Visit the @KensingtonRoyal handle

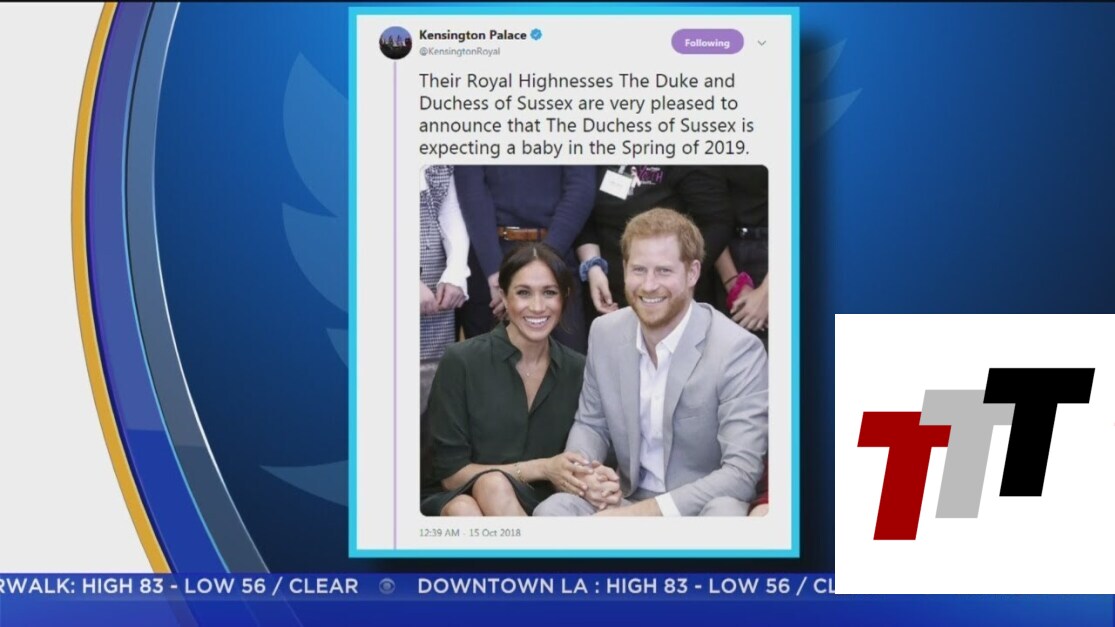point(459,52)
